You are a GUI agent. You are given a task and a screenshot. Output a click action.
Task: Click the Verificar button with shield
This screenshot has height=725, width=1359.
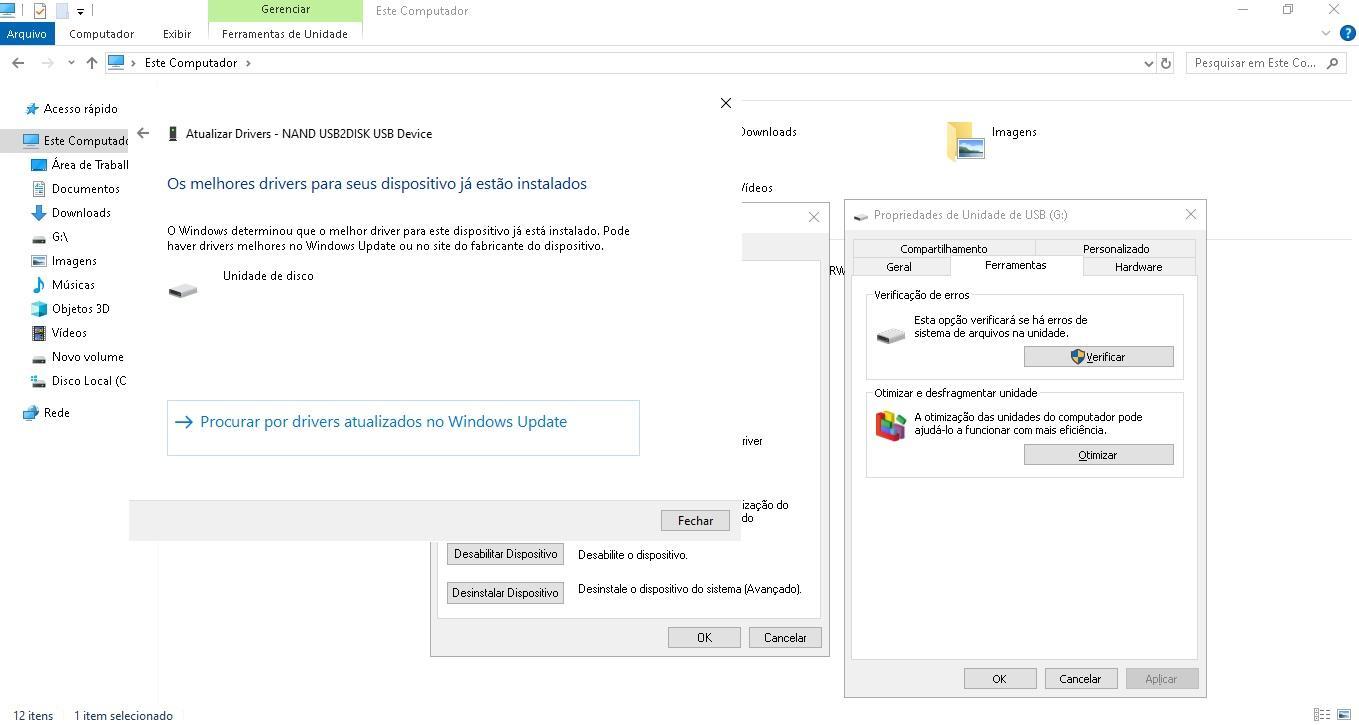coord(1098,357)
